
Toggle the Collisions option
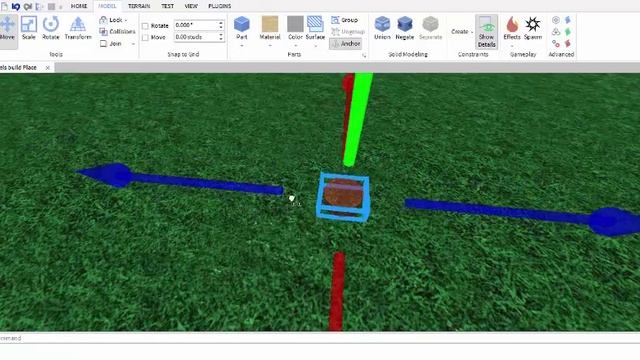pyautogui.click(x=117, y=31)
